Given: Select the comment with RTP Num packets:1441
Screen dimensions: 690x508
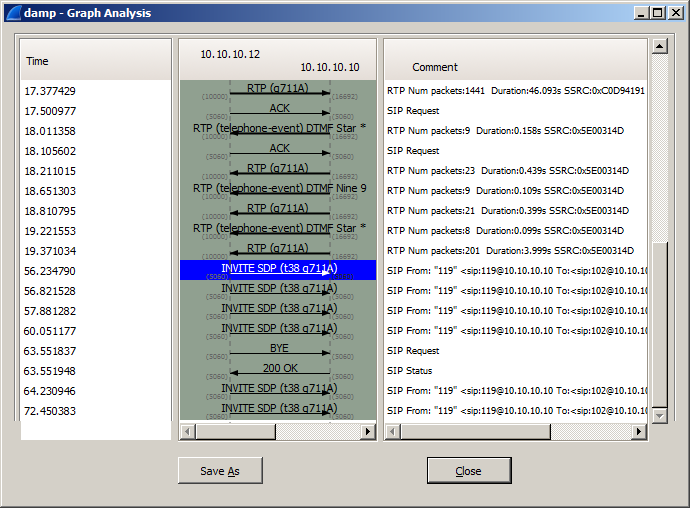Looking at the screenshot, I should (x=515, y=91).
